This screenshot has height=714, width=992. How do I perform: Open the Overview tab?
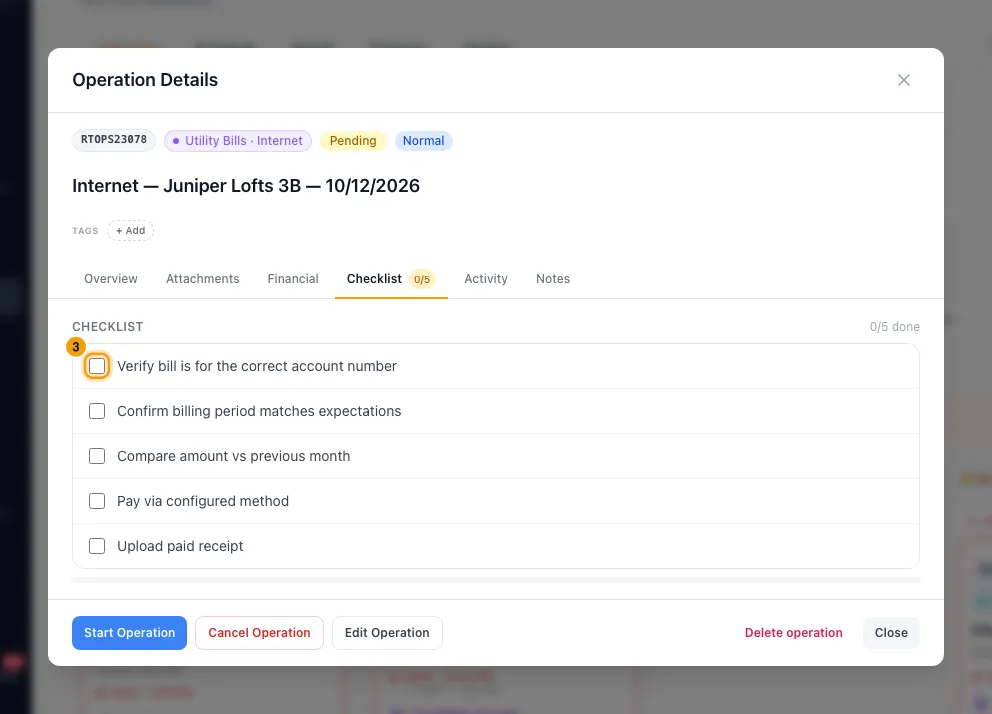[x=111, y=279]
